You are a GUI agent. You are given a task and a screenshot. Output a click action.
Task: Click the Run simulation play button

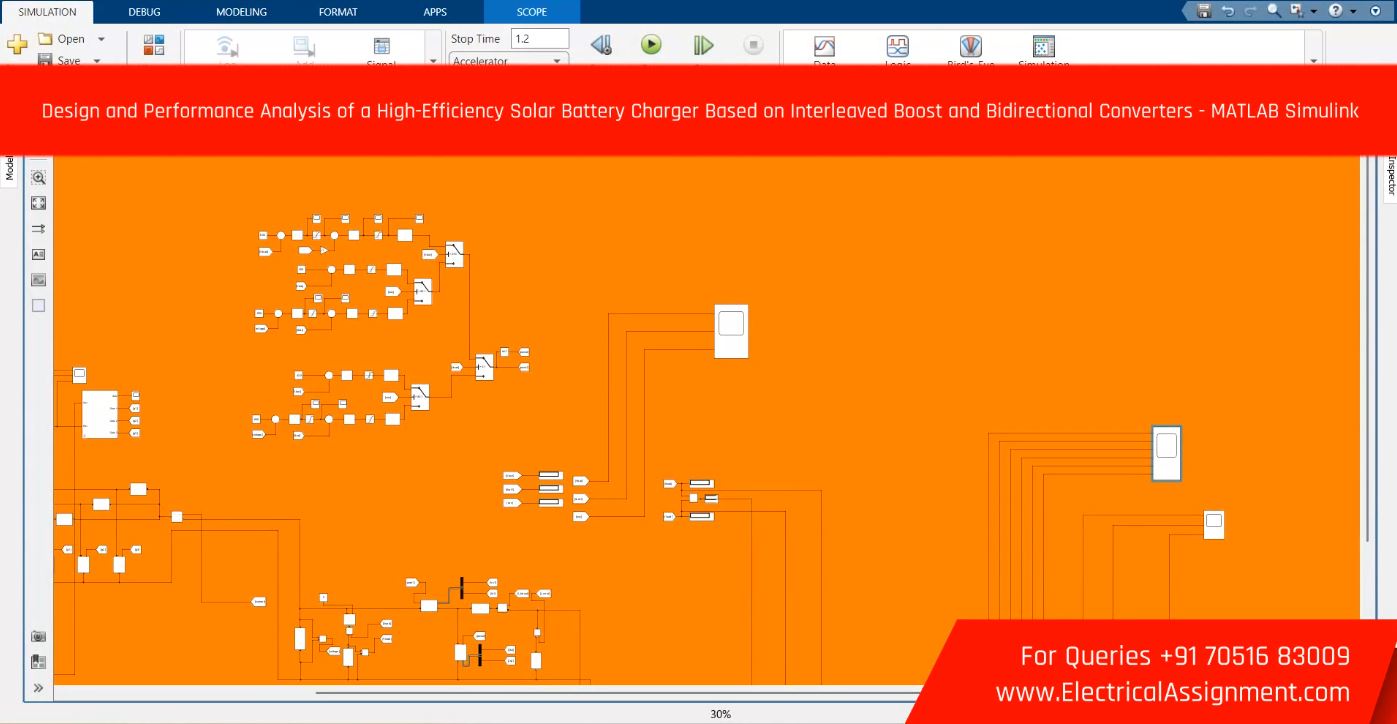(651, 44)
